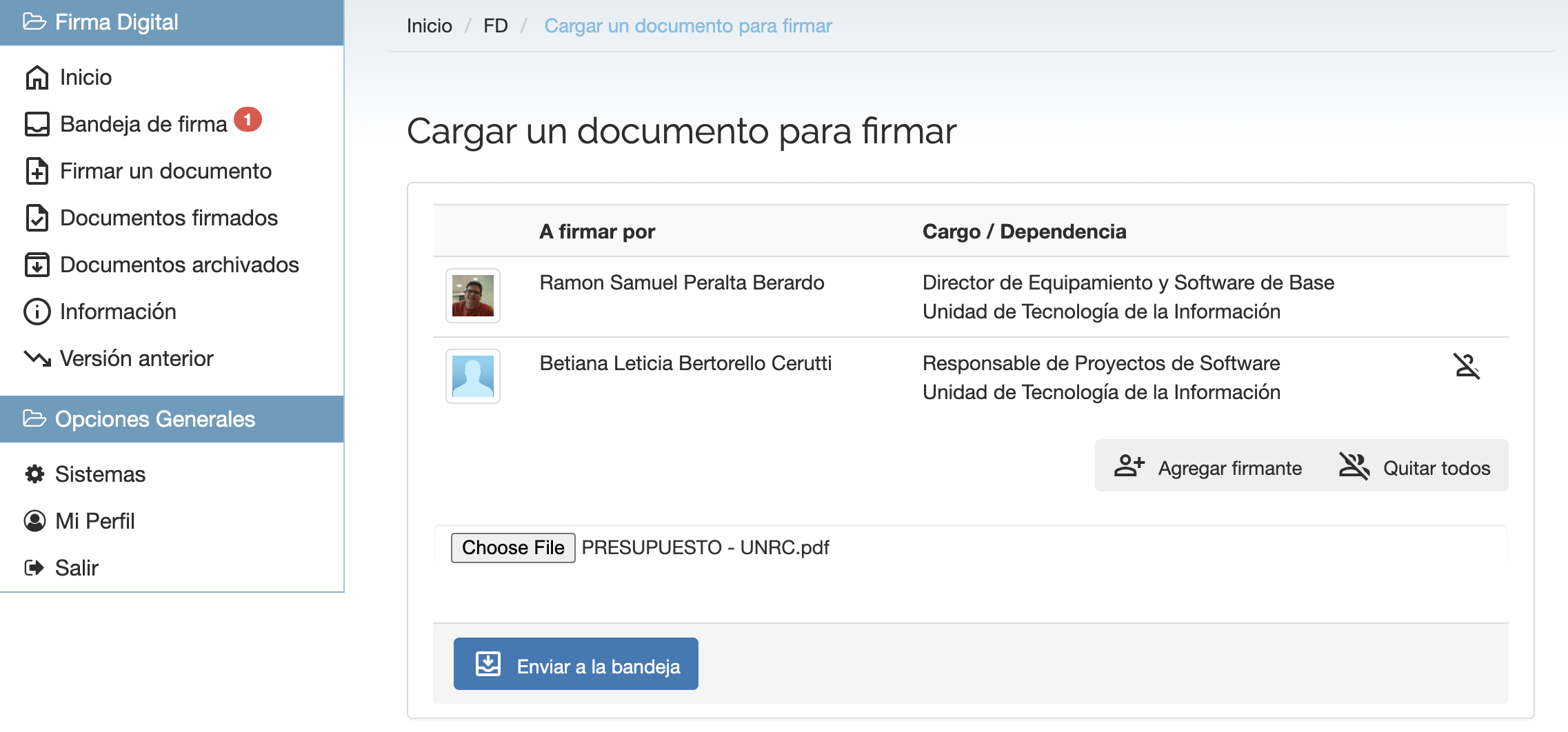
Task: Select Firmar un documento in the sidebar
Action: [x=165, y=171]
